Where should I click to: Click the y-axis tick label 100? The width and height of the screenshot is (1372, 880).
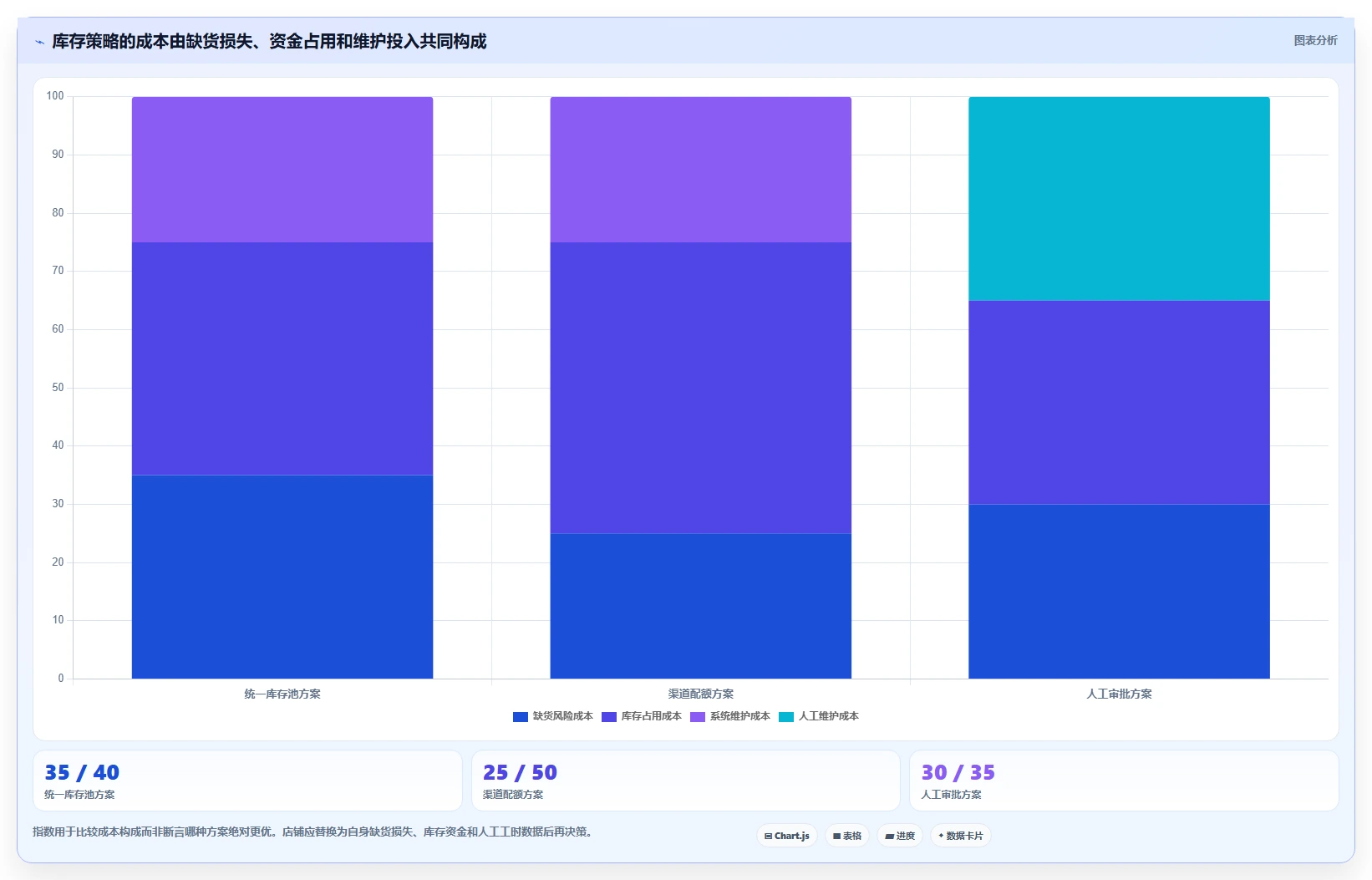(55, 96)
